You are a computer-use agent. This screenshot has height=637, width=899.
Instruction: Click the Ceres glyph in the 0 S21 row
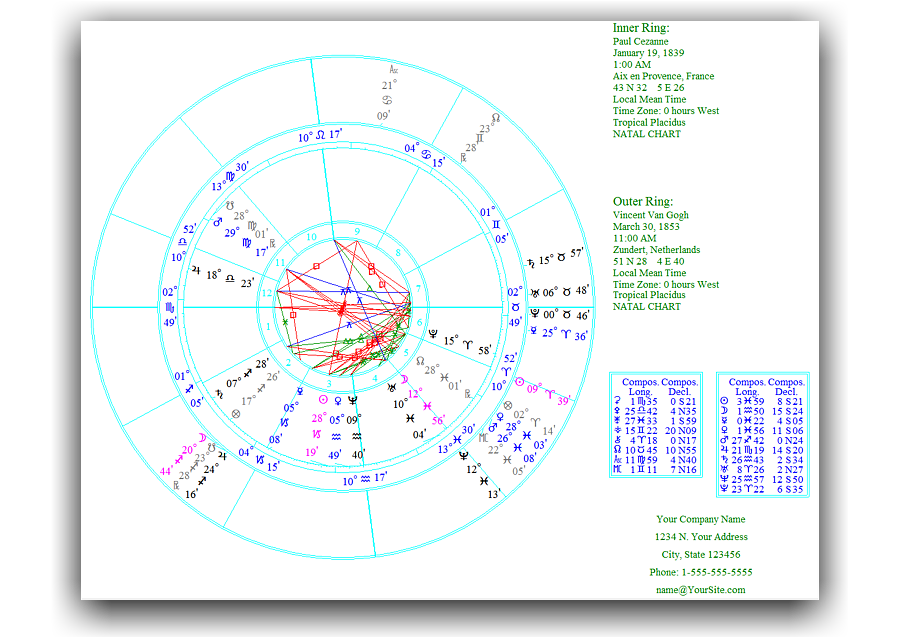click(617, 401)
